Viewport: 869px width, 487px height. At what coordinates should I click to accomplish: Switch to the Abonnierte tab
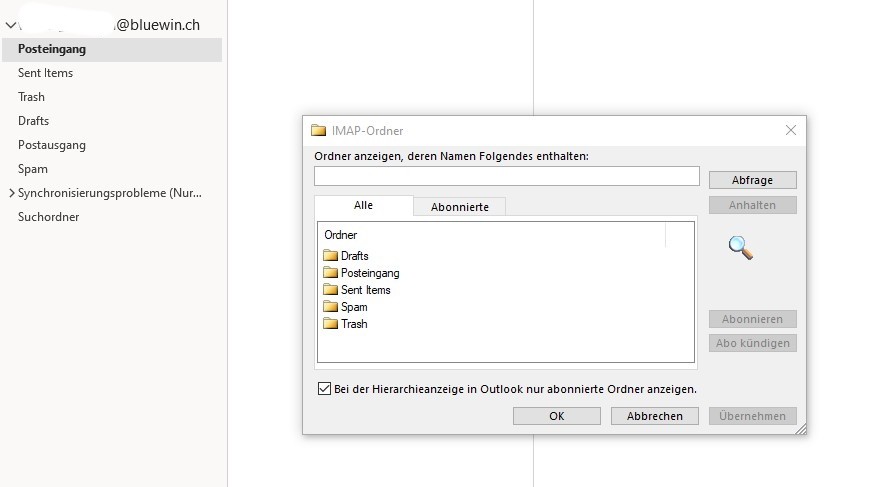[459, 207]
